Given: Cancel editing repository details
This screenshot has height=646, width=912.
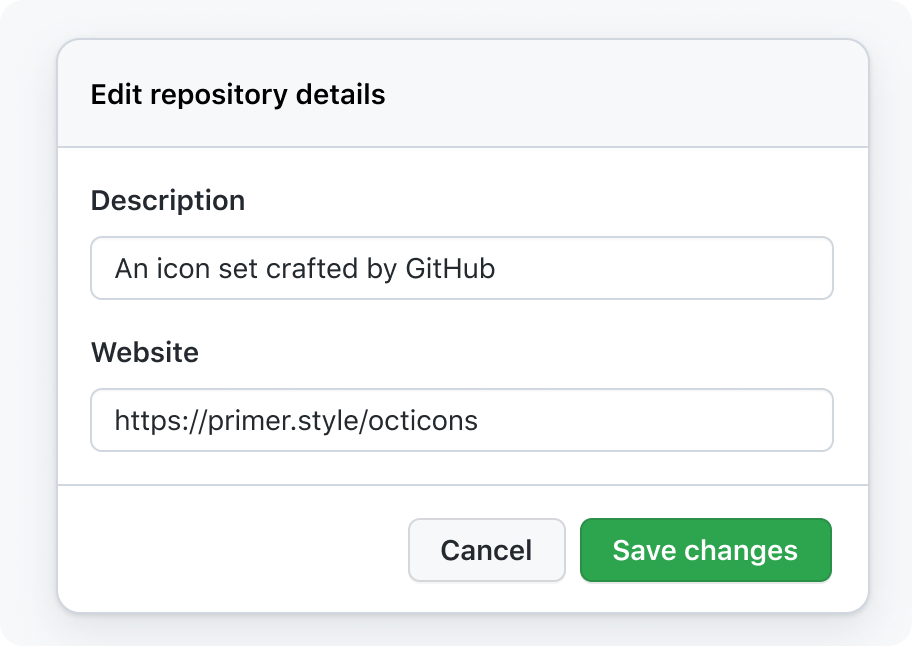Looking at the screenshot, I should (x=487, y=550).
